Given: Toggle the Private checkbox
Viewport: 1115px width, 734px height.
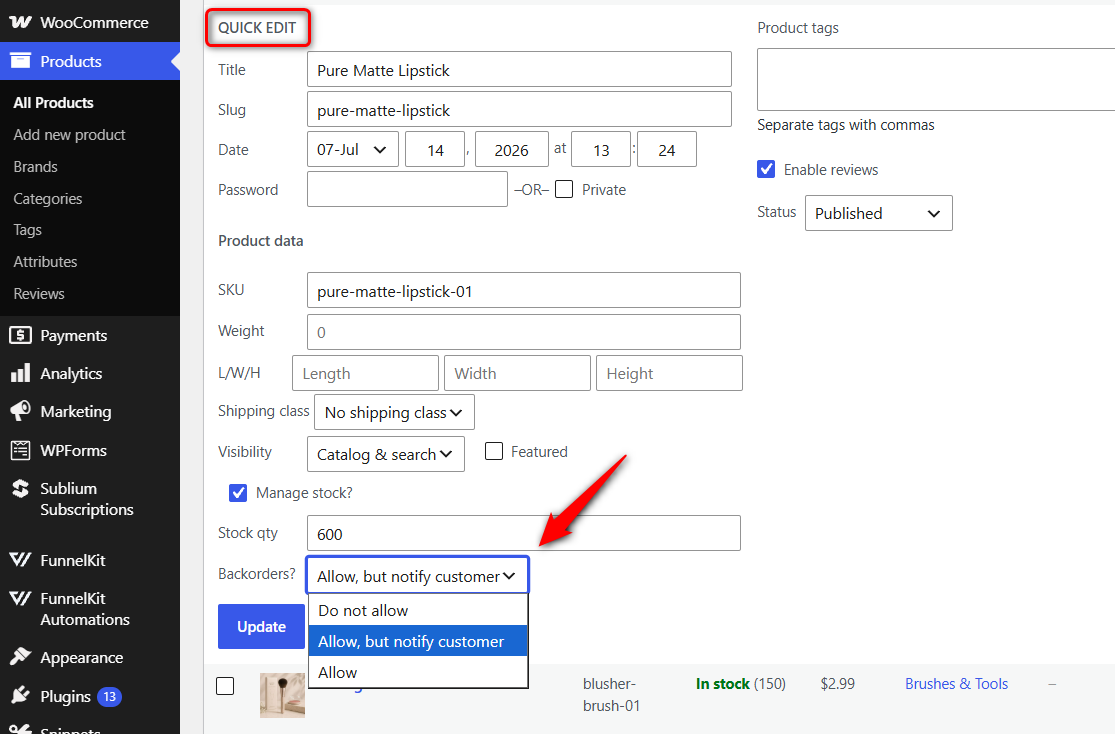Looking at the screenshot, I should 564,189.
